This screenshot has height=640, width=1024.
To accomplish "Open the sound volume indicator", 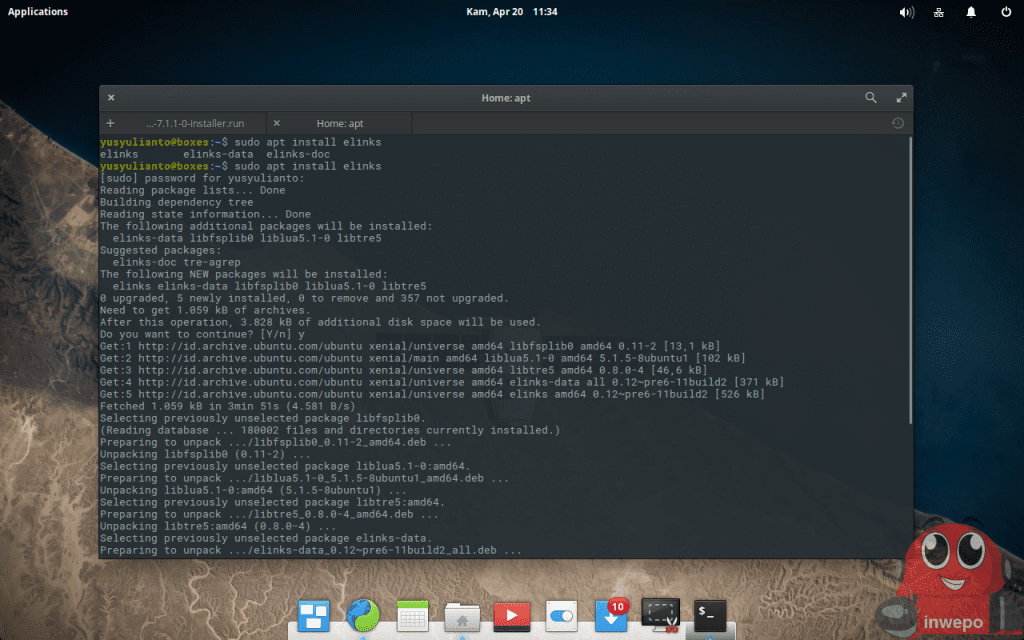I will [x=907, y=12].
